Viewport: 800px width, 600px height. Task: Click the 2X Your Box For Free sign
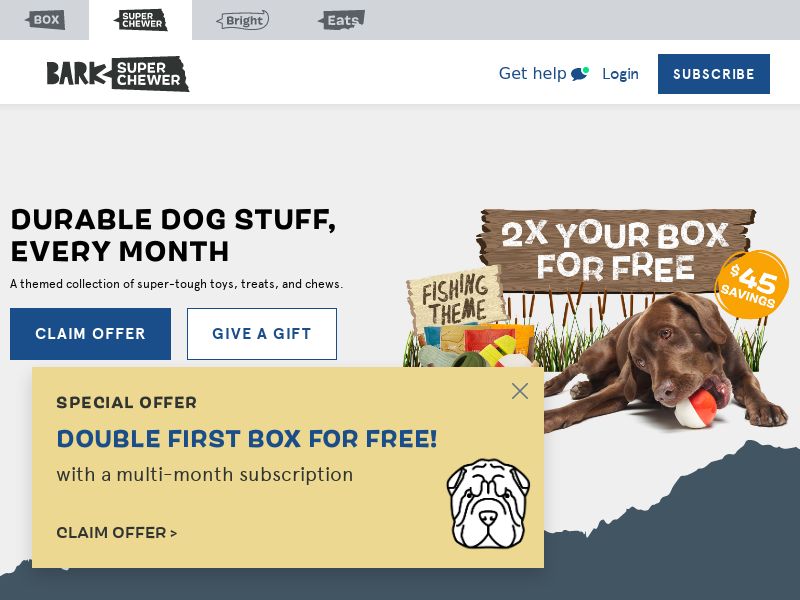615,250
